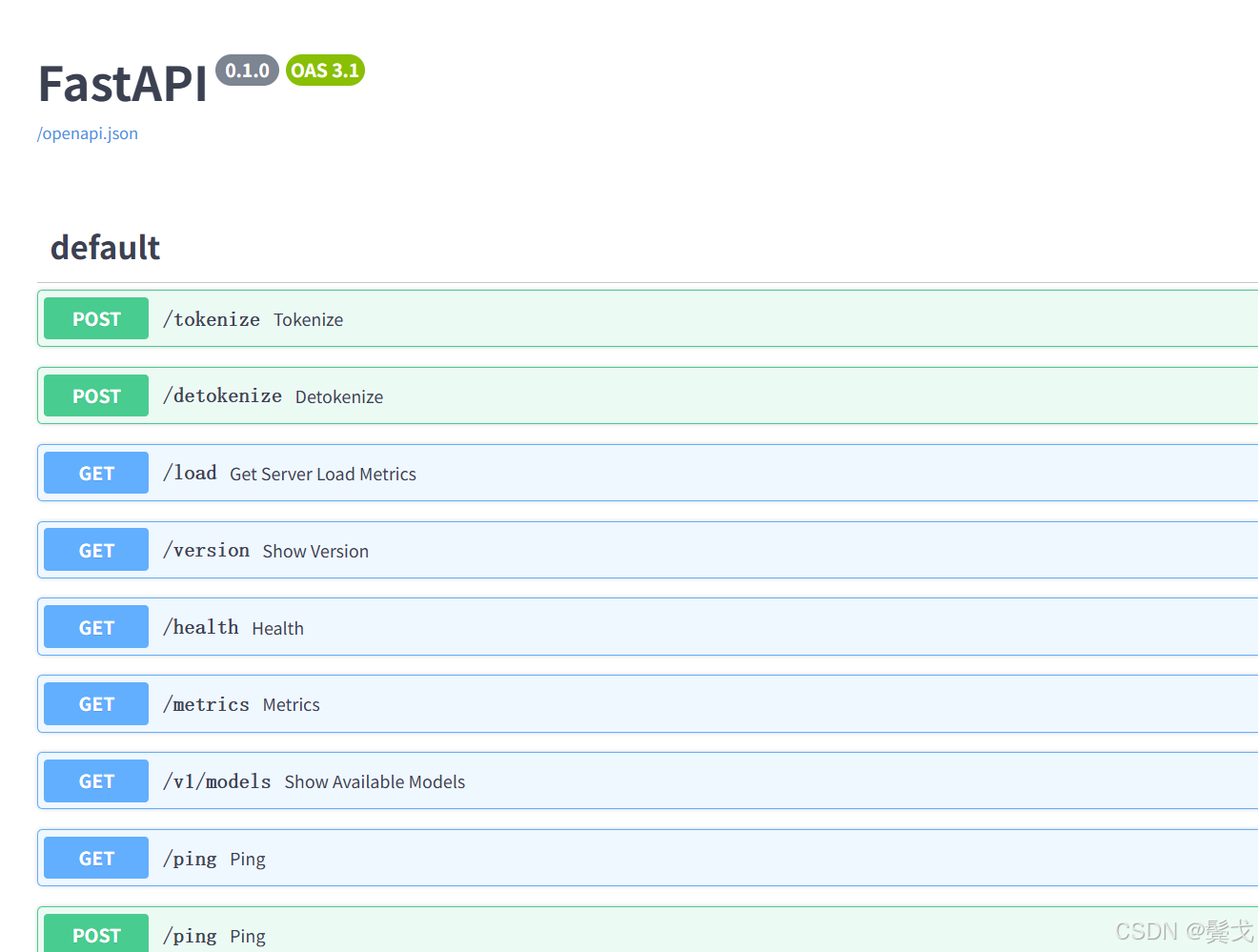Click the /health path text
Screen dimensions: 1258x952
201,627
